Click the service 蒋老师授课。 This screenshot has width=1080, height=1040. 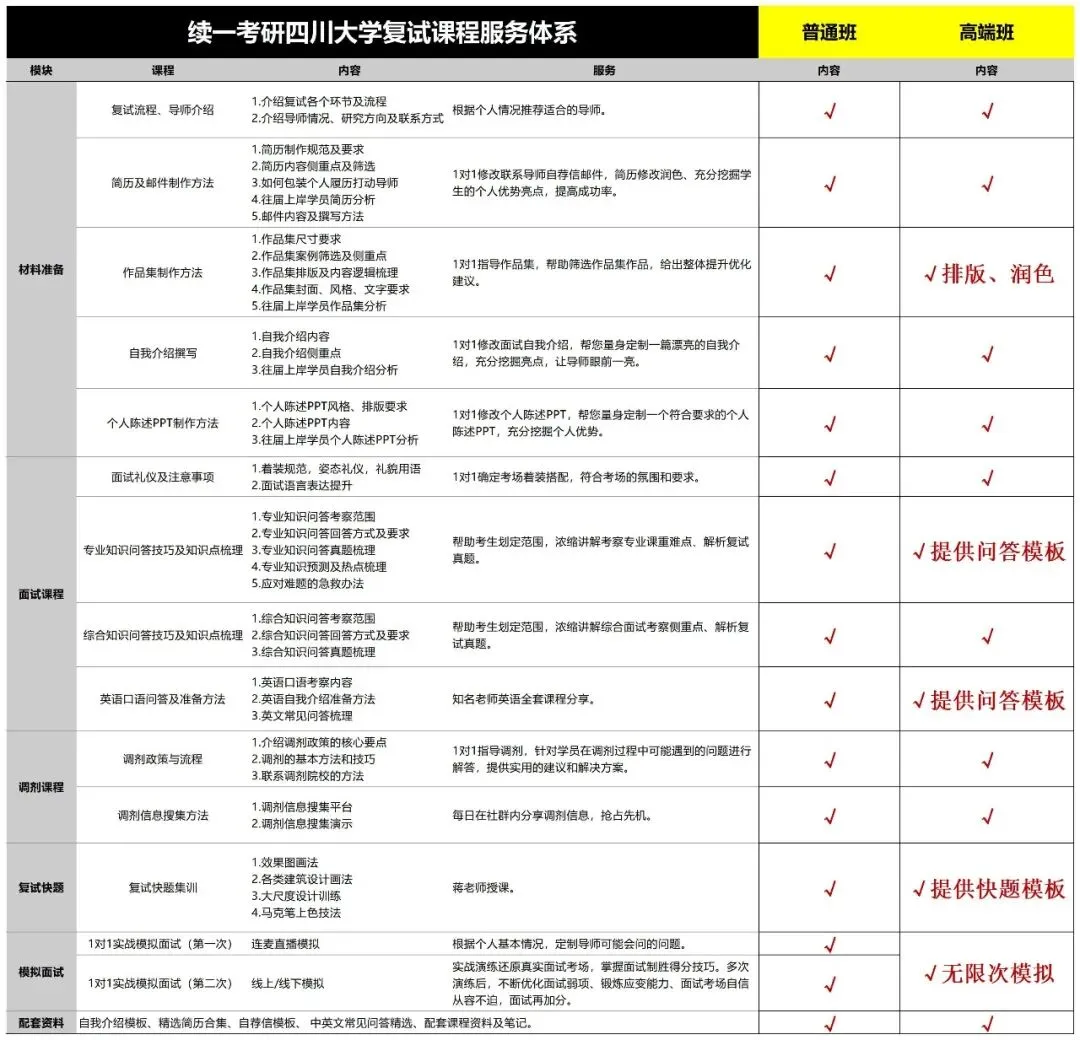coord(484,888)
